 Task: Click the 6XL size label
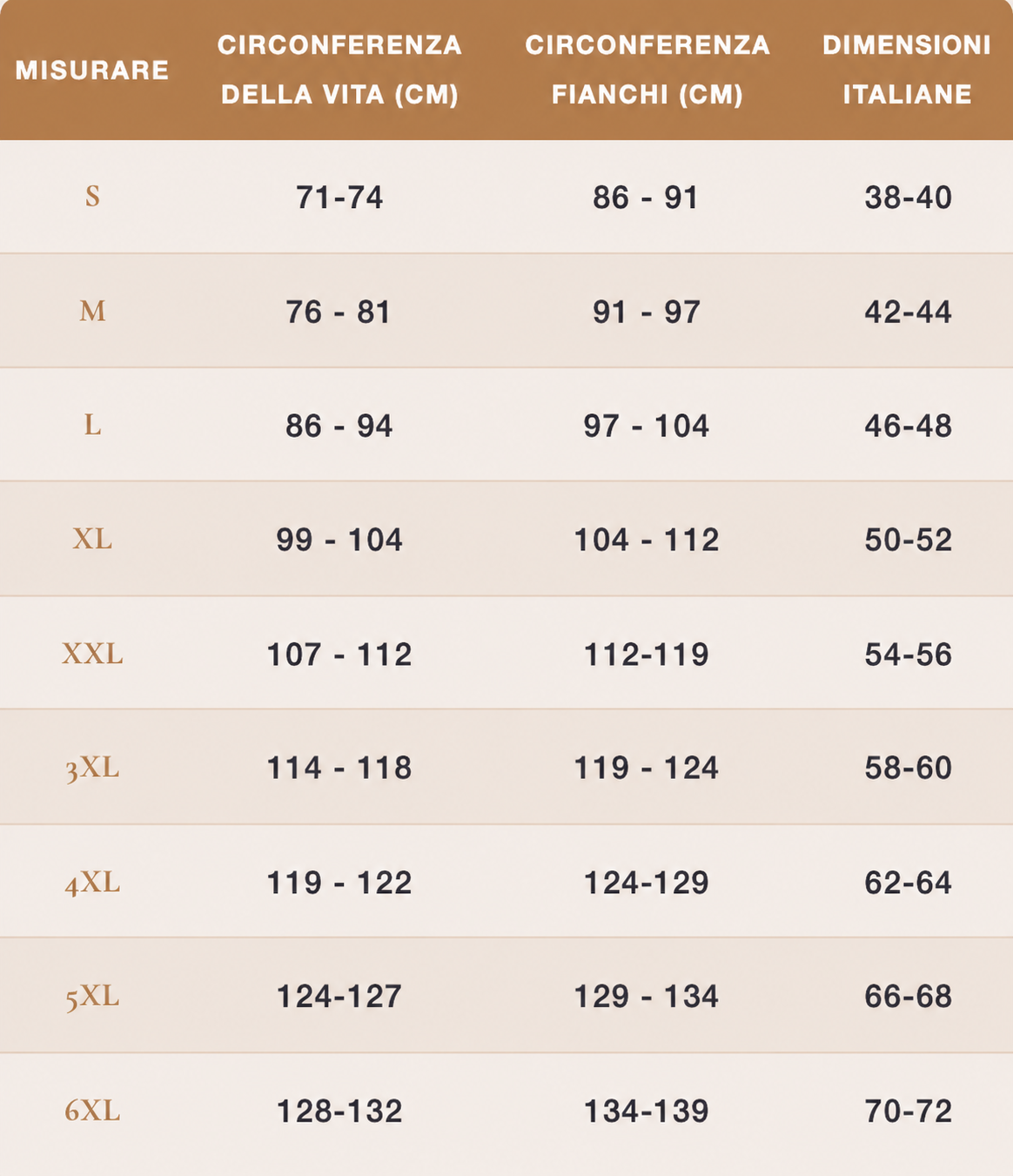[92, 1111]
